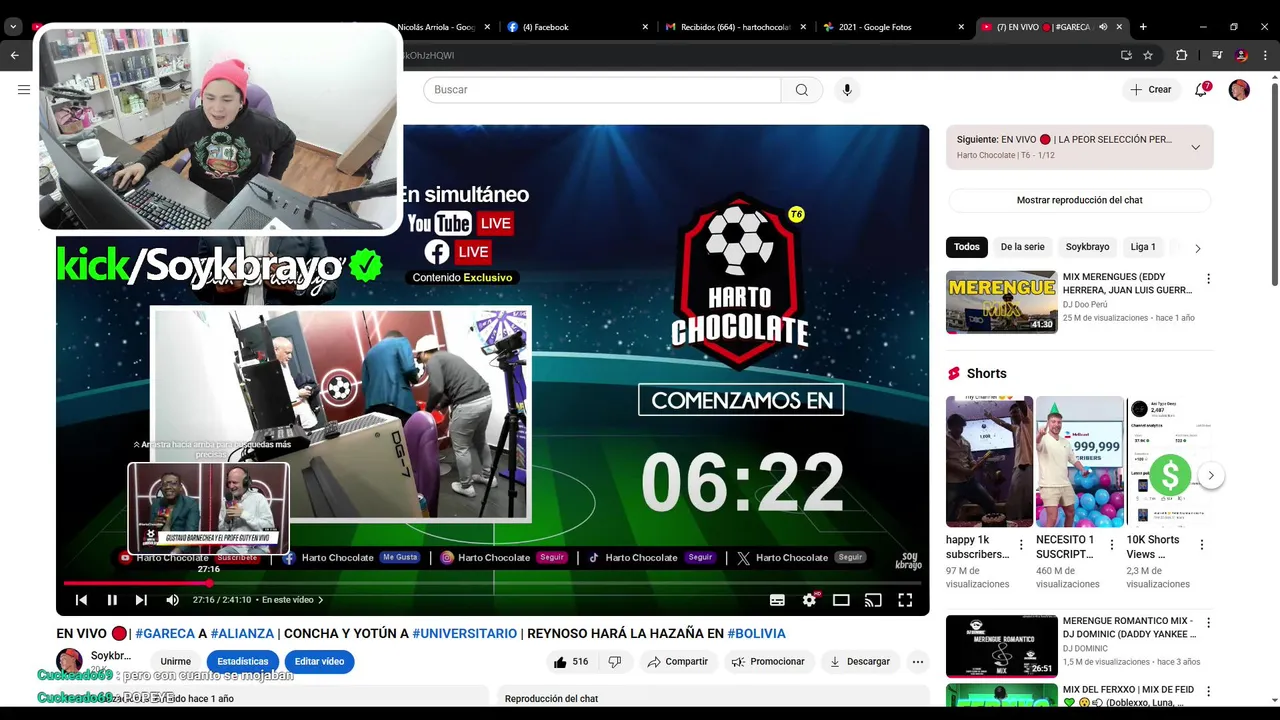Open a new browser tab
Viewport: 1280px width, 720px height.
(1143, 27)
